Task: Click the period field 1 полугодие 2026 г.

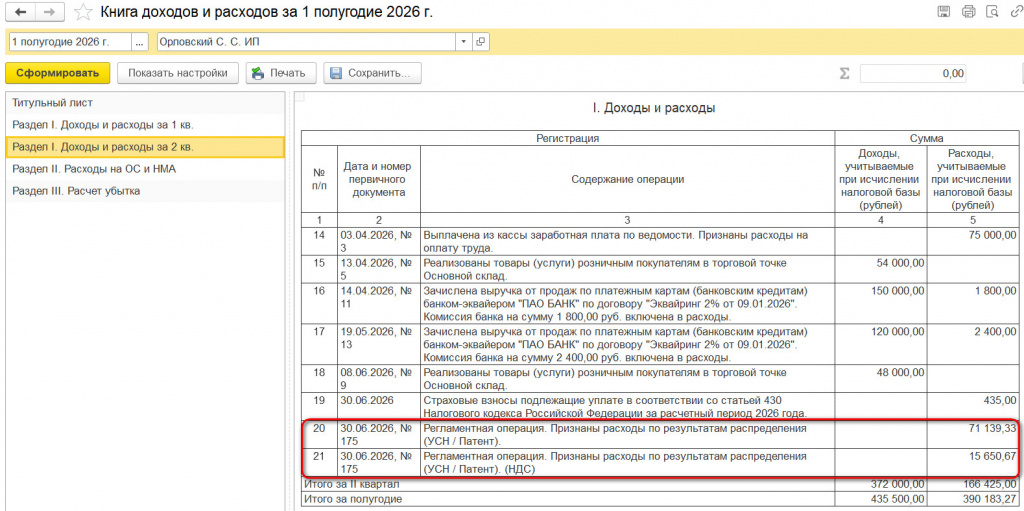Action: pyautogui.click(x=69, y=42)
